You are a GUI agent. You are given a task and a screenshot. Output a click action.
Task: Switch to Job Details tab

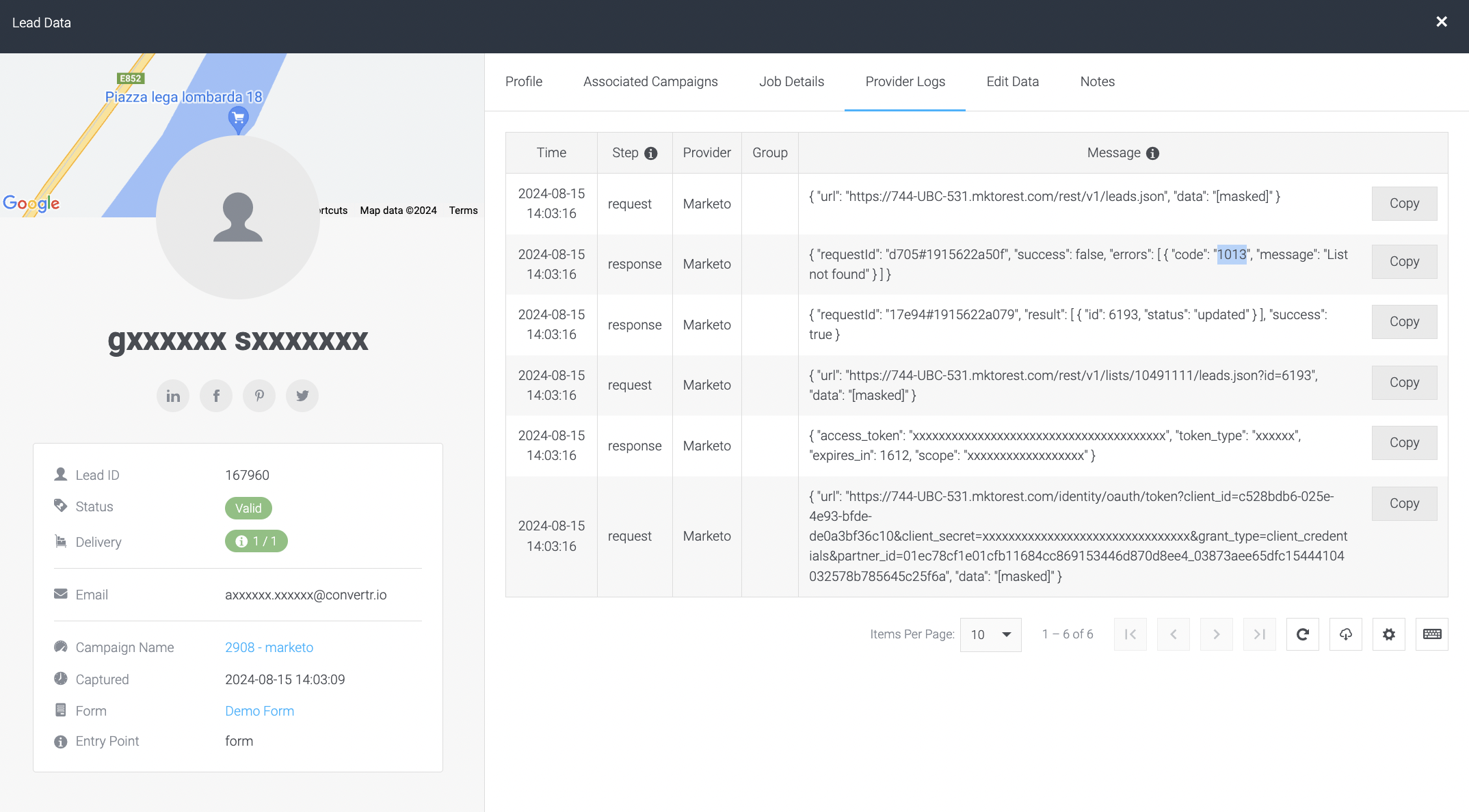tap(791, 81)
